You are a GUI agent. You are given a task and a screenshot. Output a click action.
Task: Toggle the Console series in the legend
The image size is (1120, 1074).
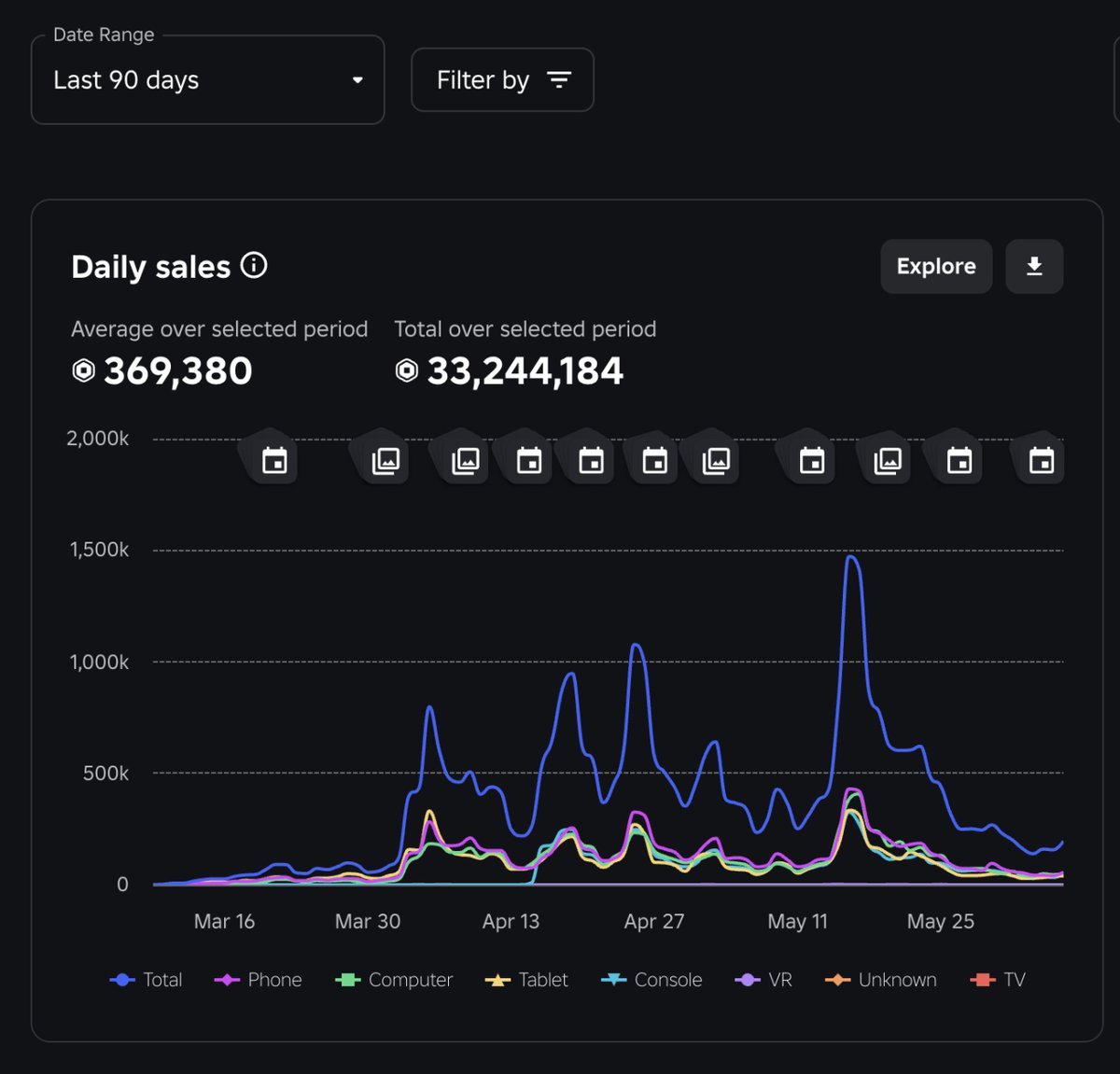tap(651, 980)
